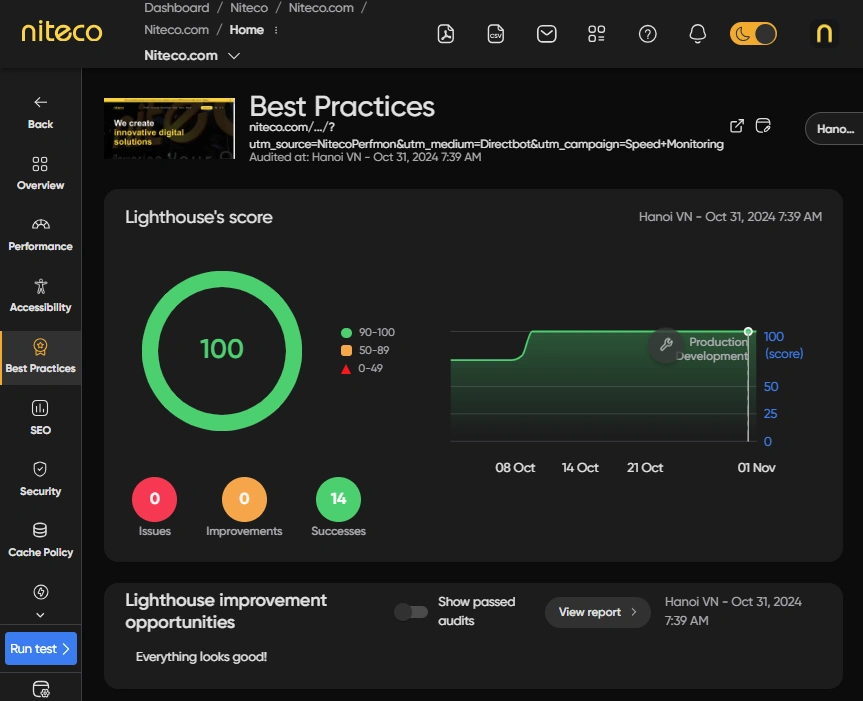Click the red Issues count badge
The width and height of the screenshot is (863, 701).
(155, 499)
